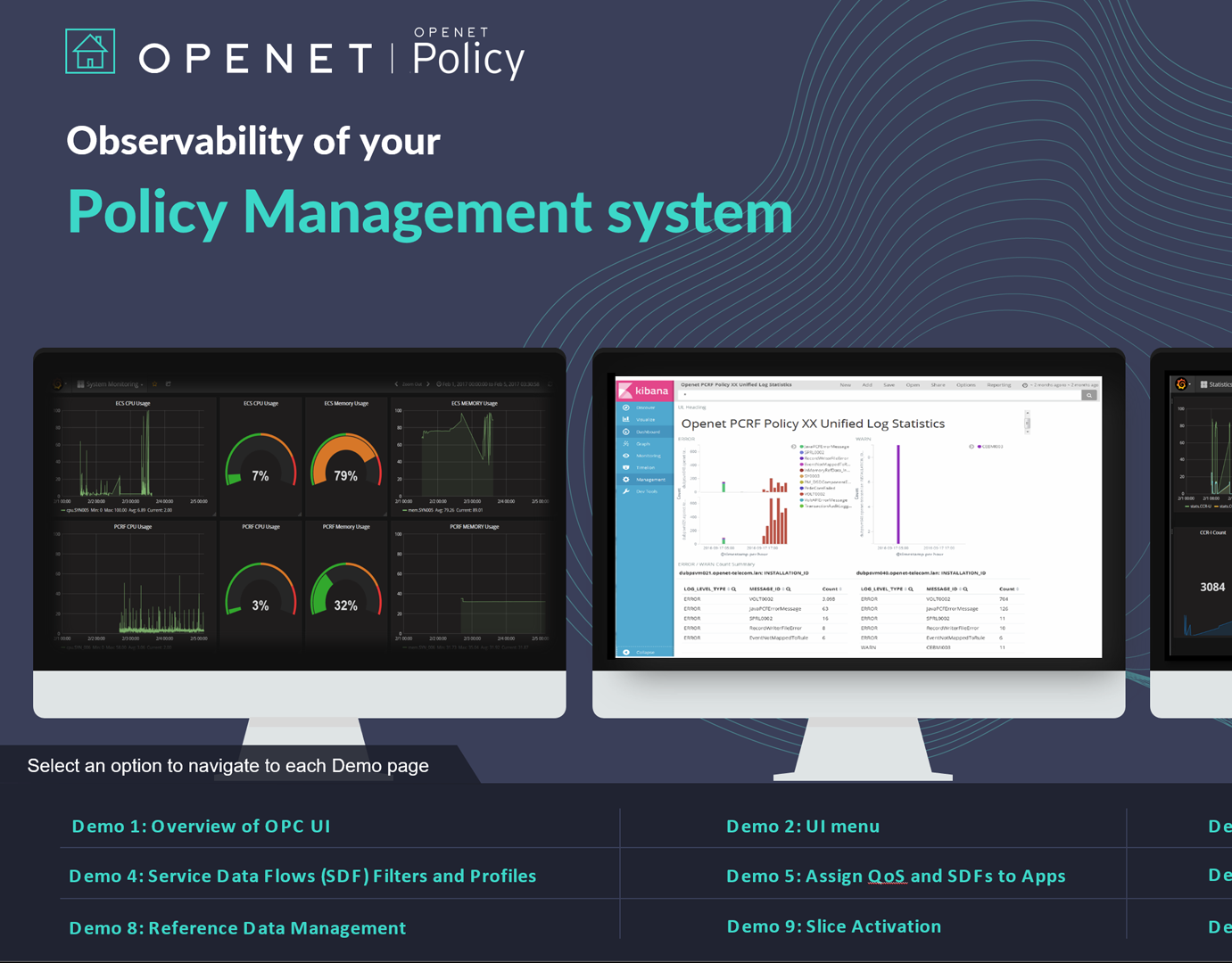Open Demo 2: UI menu

tap(803, 826)
